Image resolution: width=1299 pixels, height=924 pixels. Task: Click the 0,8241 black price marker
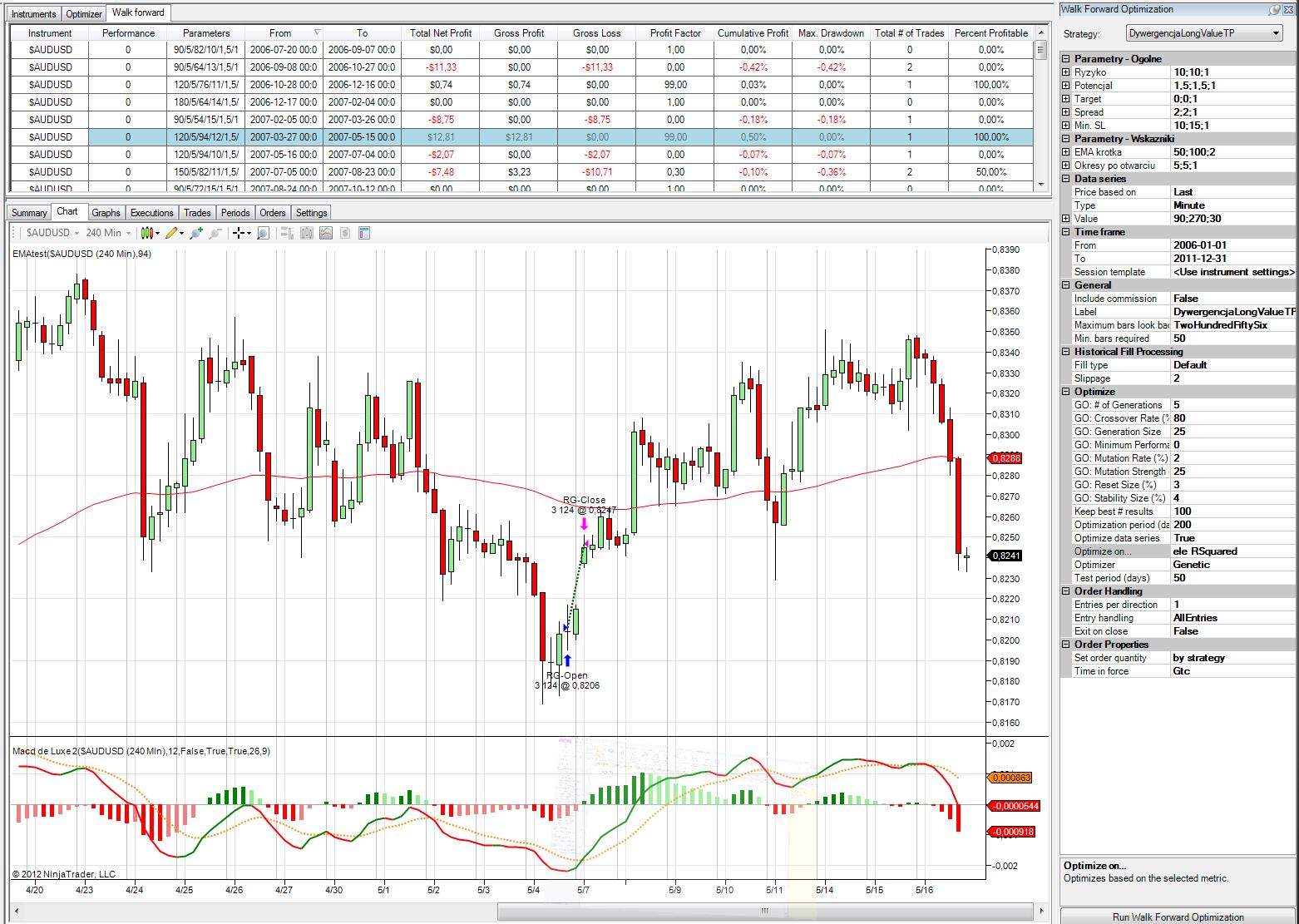coord(1005,556)
